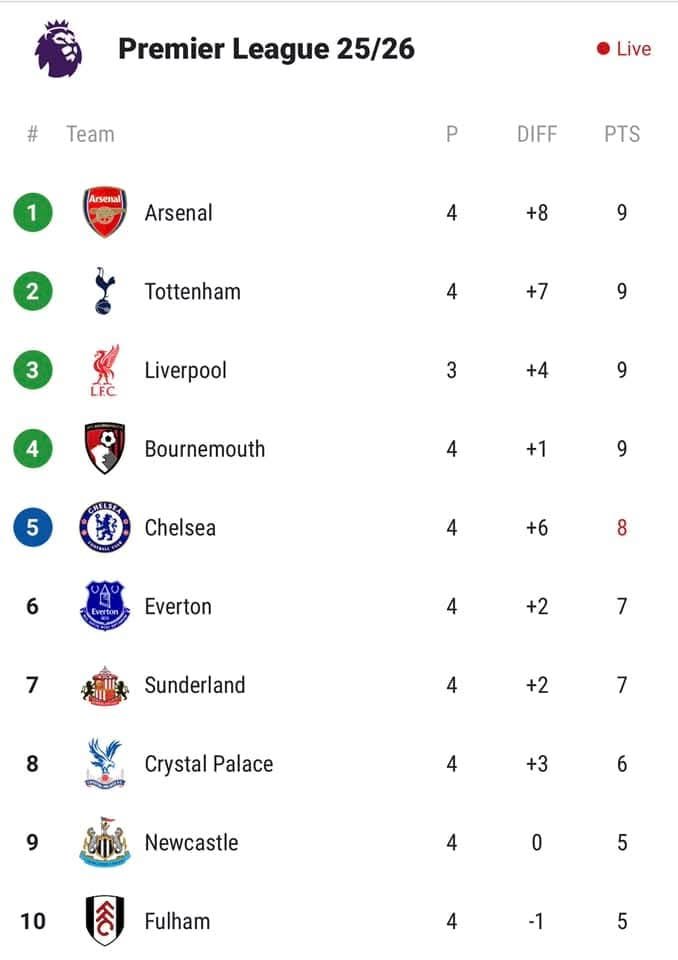
Task: Click the Premier League lion logo
Action: click(x=59, y=49)
